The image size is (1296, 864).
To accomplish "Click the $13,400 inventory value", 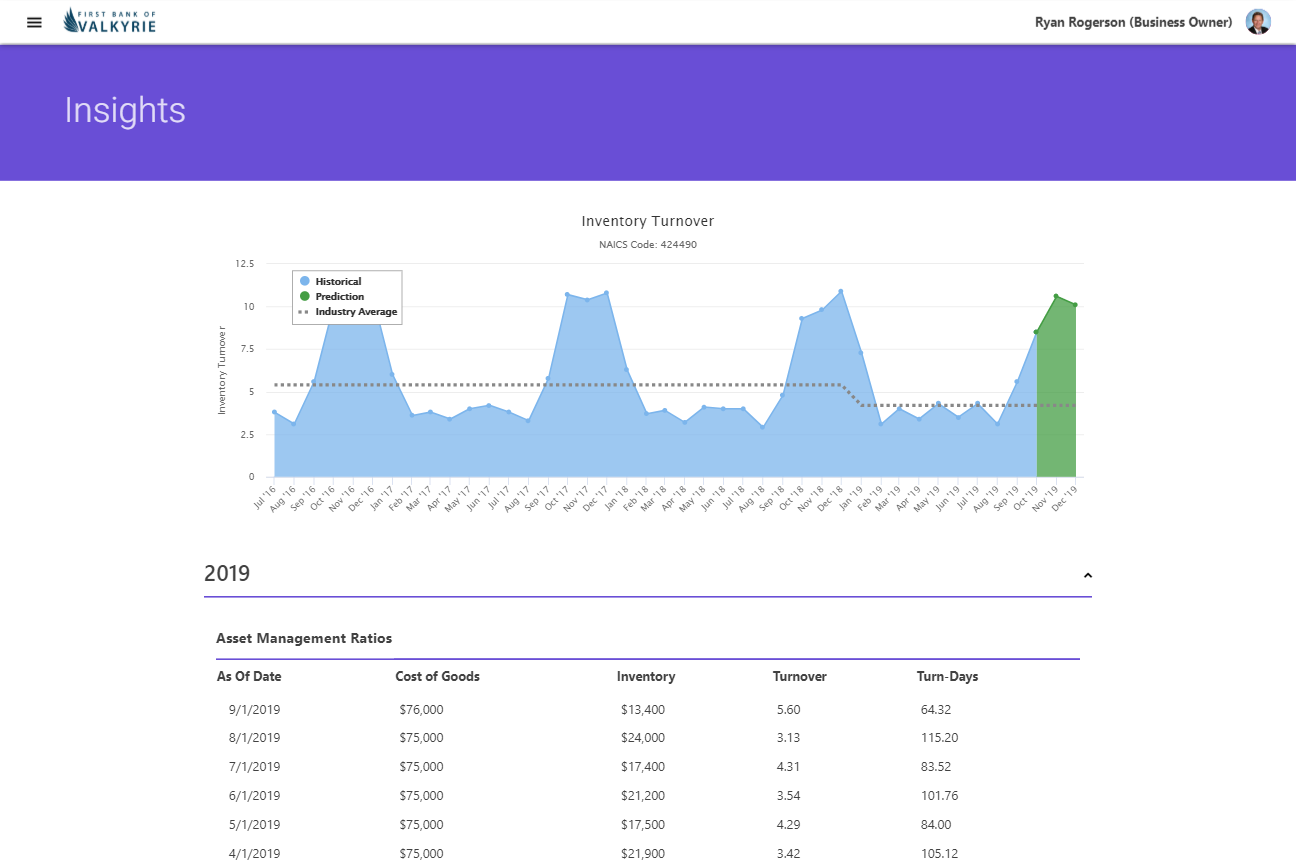I will coord(642,709).
